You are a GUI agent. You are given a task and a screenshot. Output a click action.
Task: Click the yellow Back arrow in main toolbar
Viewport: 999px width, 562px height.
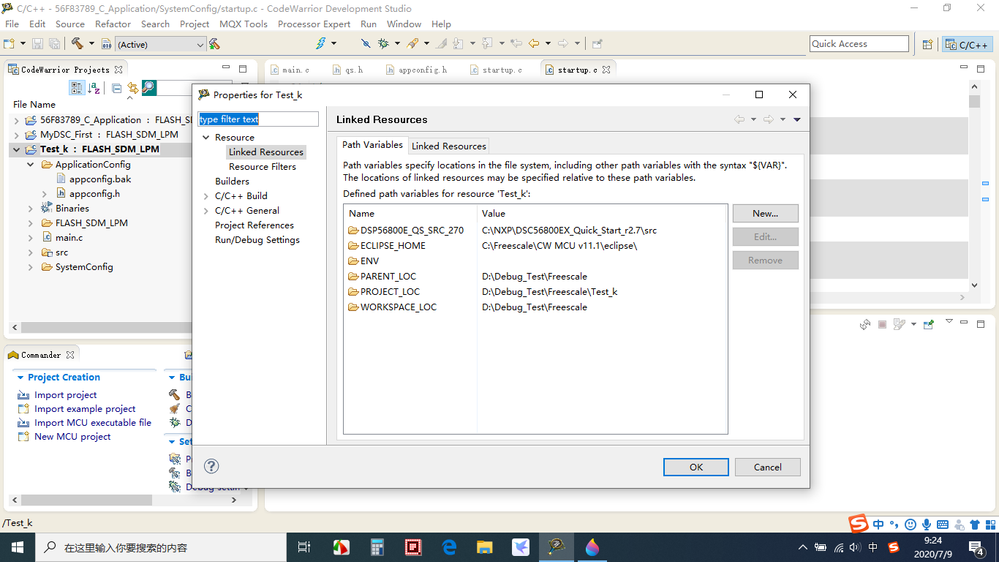click(x=534, y=43)
